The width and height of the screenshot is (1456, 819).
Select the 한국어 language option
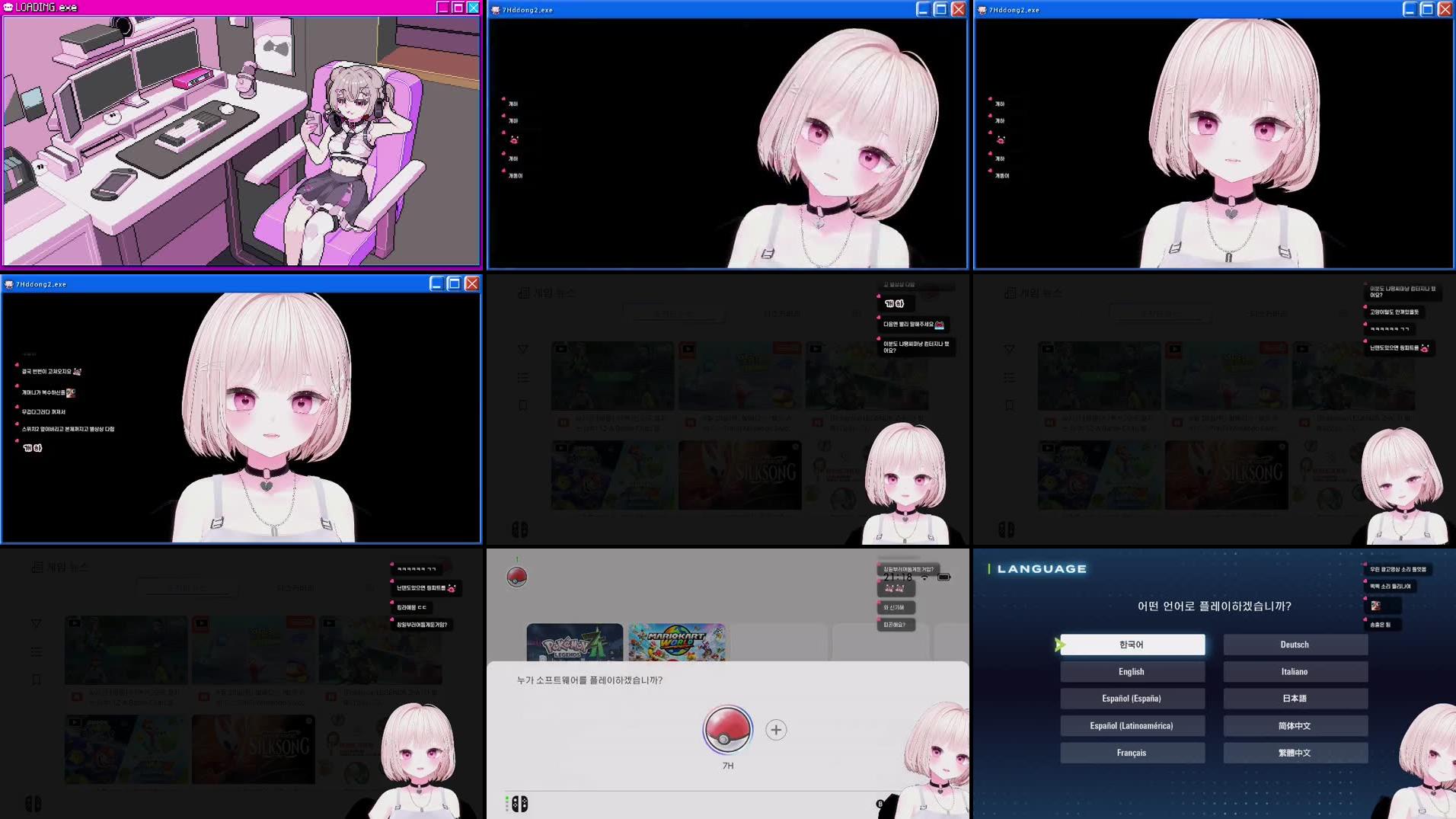(x=1132, y=644)
